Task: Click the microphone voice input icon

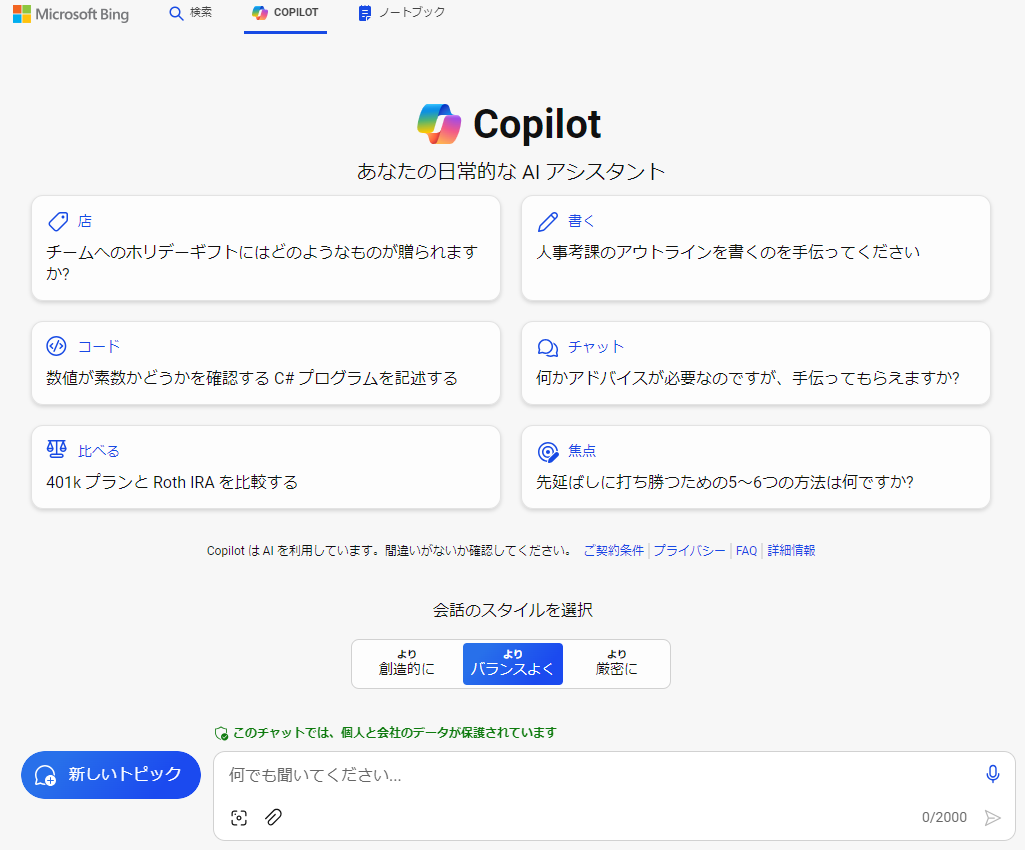Action: click(992, 774)
